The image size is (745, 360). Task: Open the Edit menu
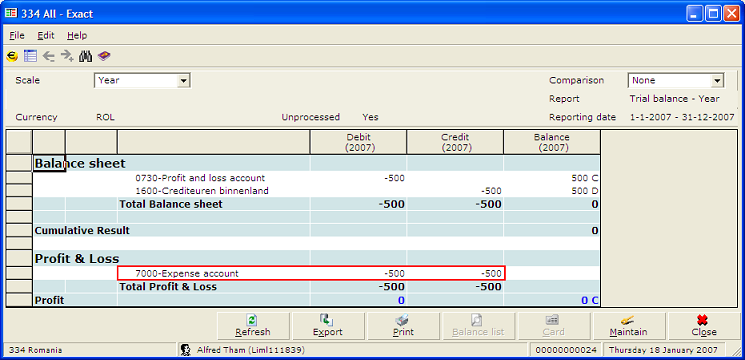pos(46,36)
